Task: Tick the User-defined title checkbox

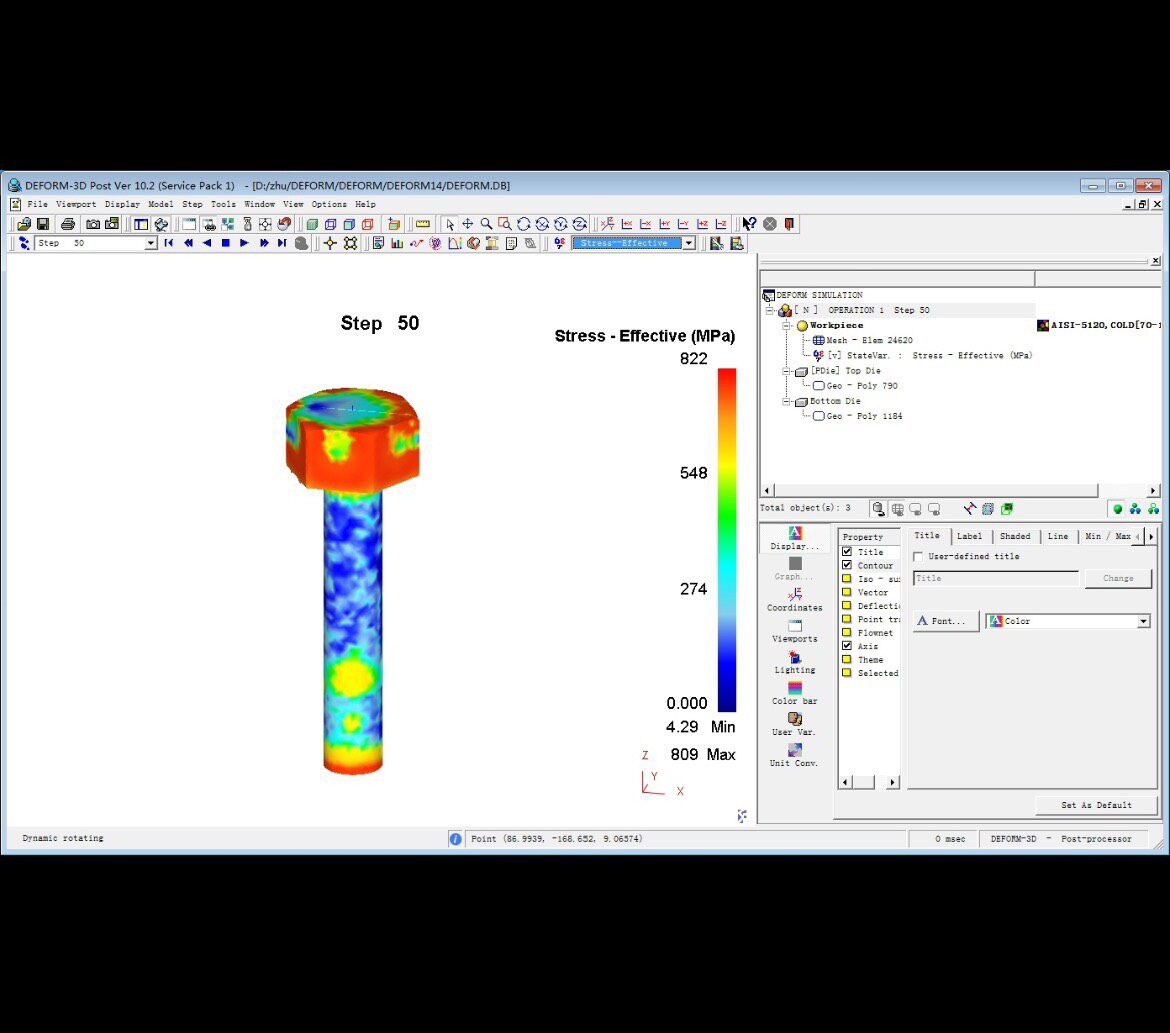Action: click(918, 557)
